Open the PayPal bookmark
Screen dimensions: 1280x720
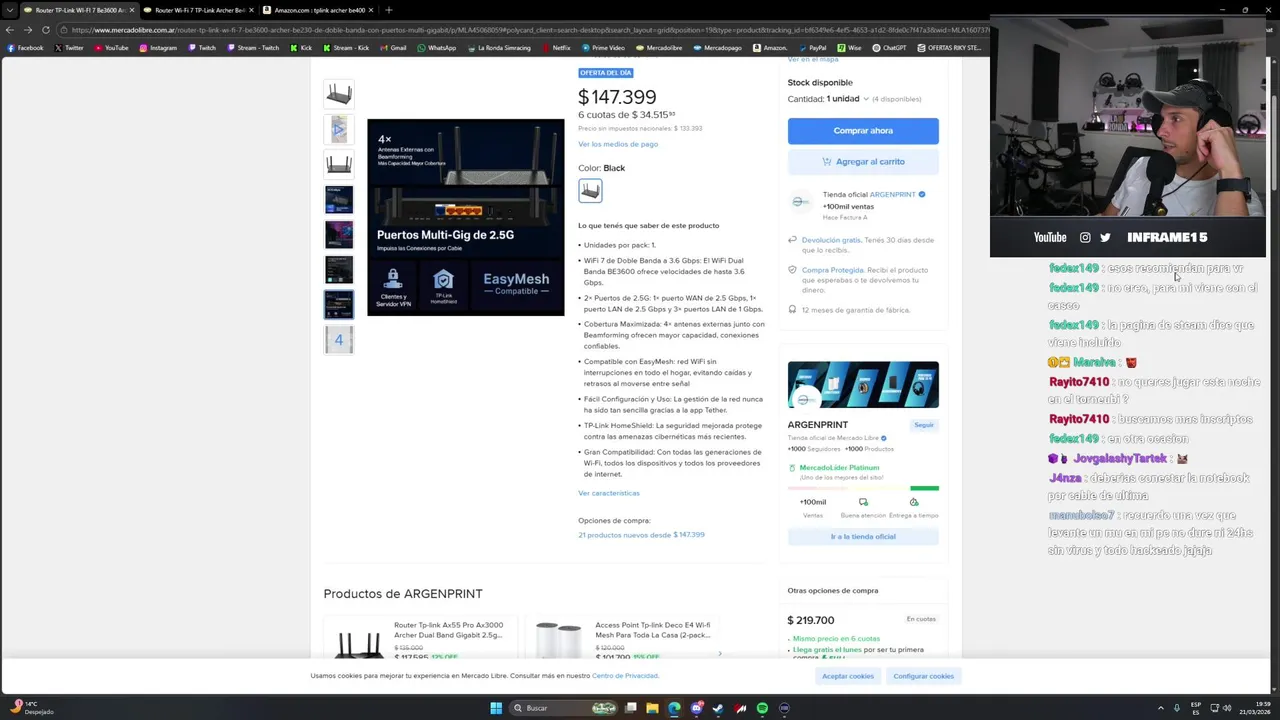click(811, 48)
